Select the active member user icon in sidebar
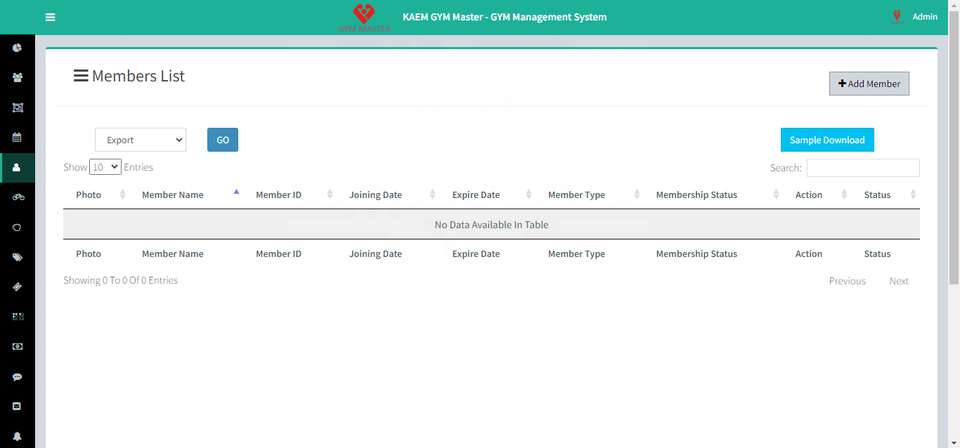Screen dimensions: 960x448 coord(17,167)
